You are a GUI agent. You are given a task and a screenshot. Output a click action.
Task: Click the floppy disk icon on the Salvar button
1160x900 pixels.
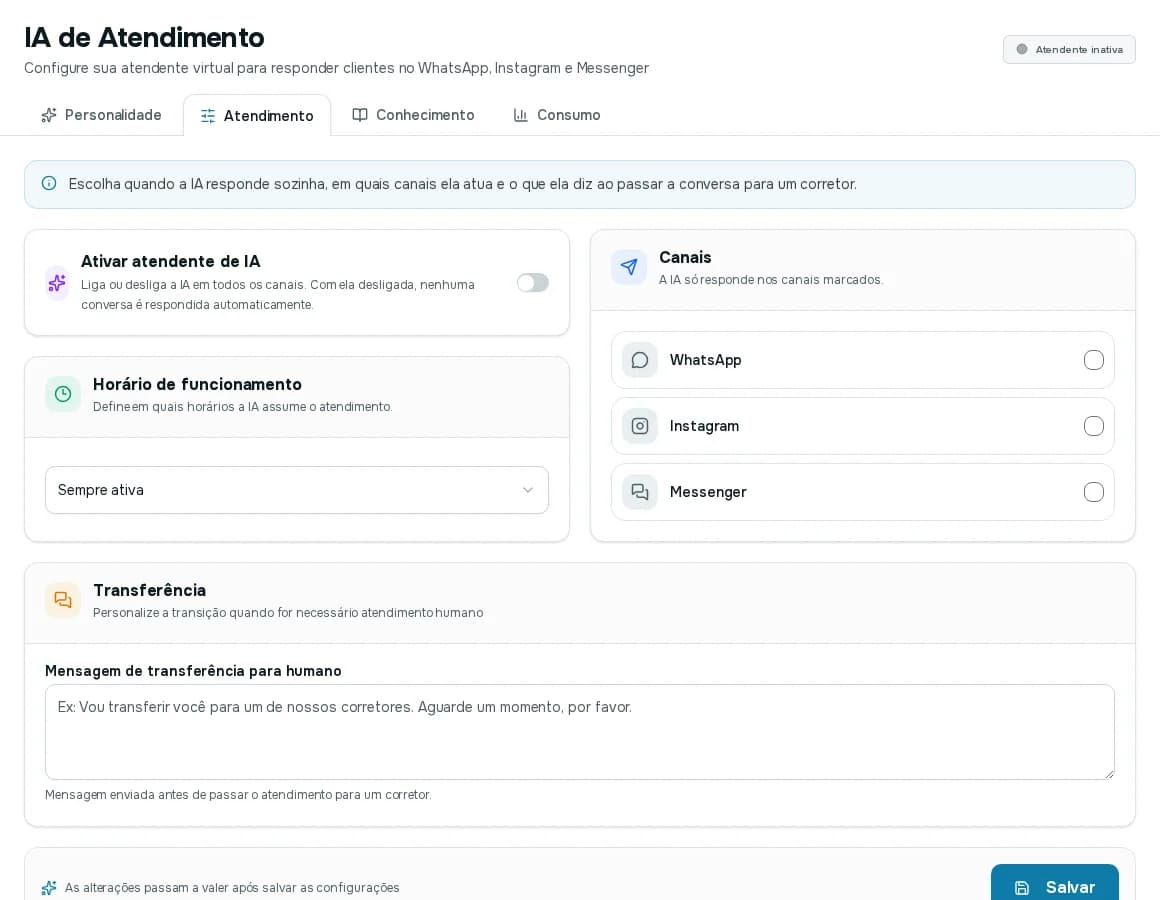(1022, 887)
